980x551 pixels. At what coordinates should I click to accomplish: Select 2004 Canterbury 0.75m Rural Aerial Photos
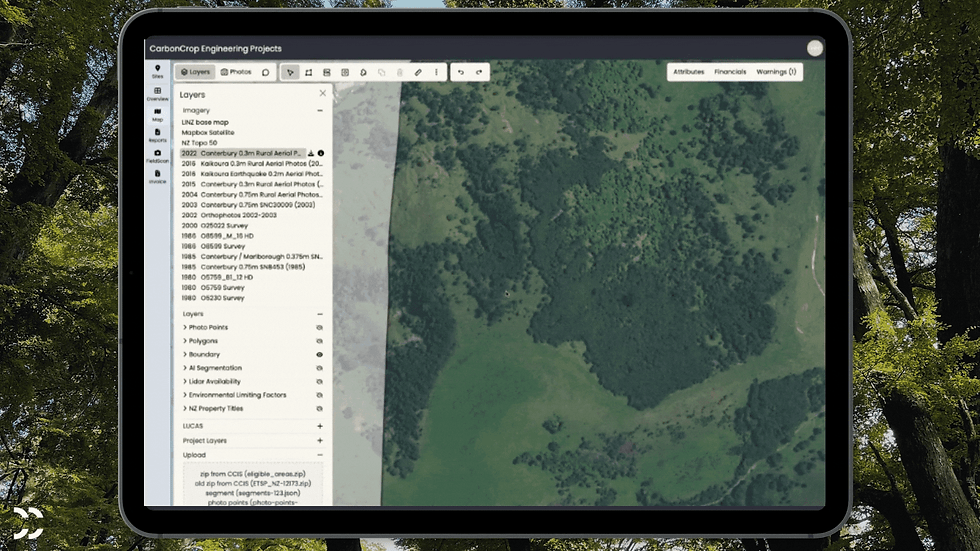pyautogui.click(x=252, y=194)
